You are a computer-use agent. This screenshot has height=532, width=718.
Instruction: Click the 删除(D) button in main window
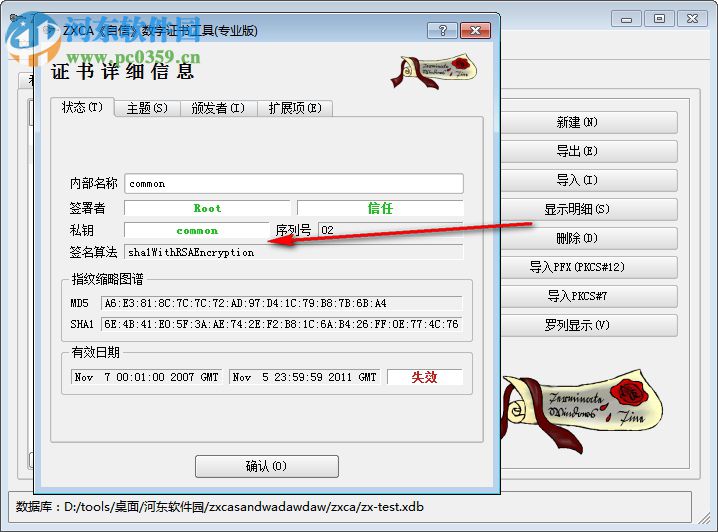click(589, 238)
